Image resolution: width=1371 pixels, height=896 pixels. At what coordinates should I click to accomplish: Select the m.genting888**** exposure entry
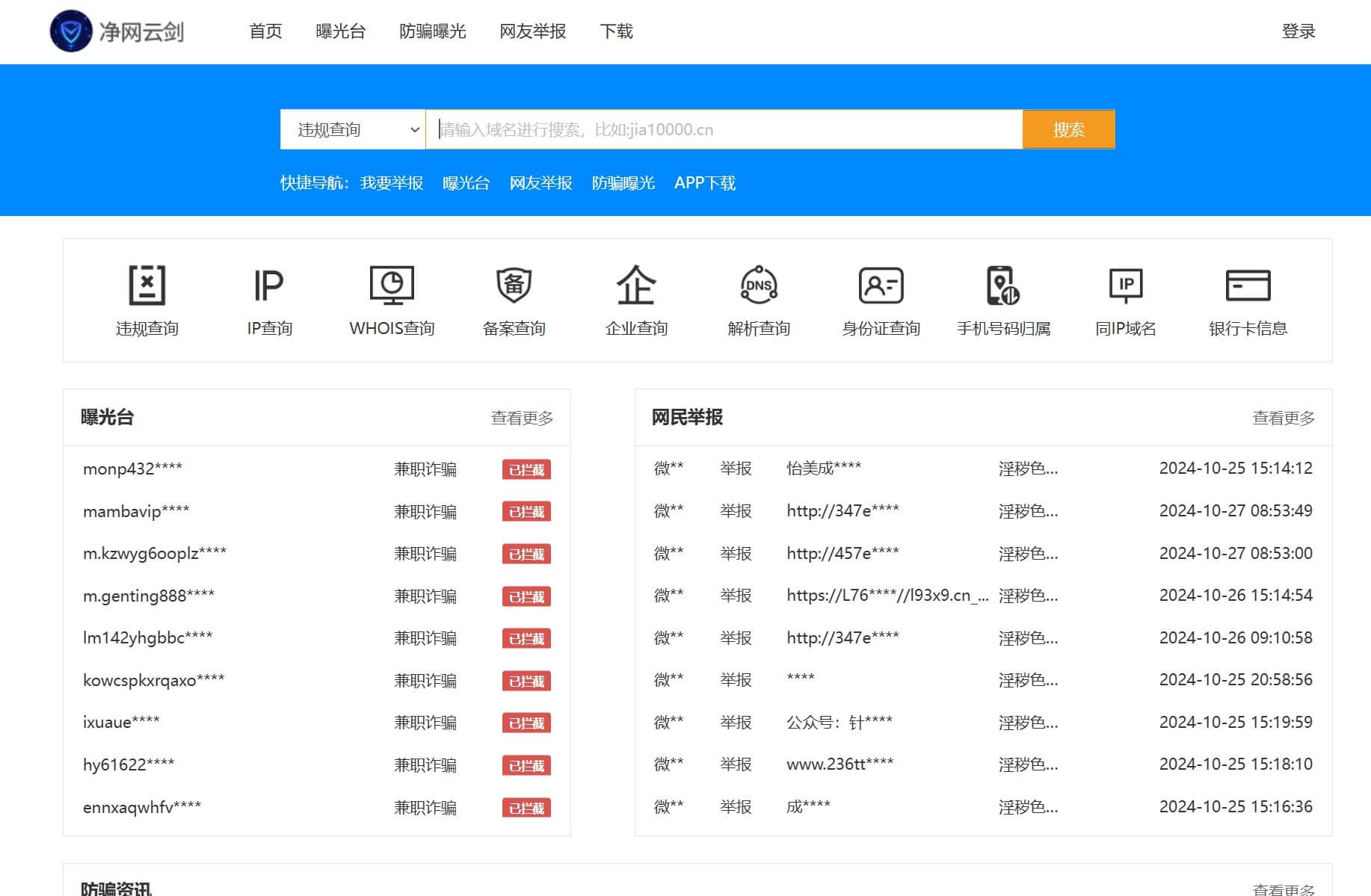tap(149, 596)
